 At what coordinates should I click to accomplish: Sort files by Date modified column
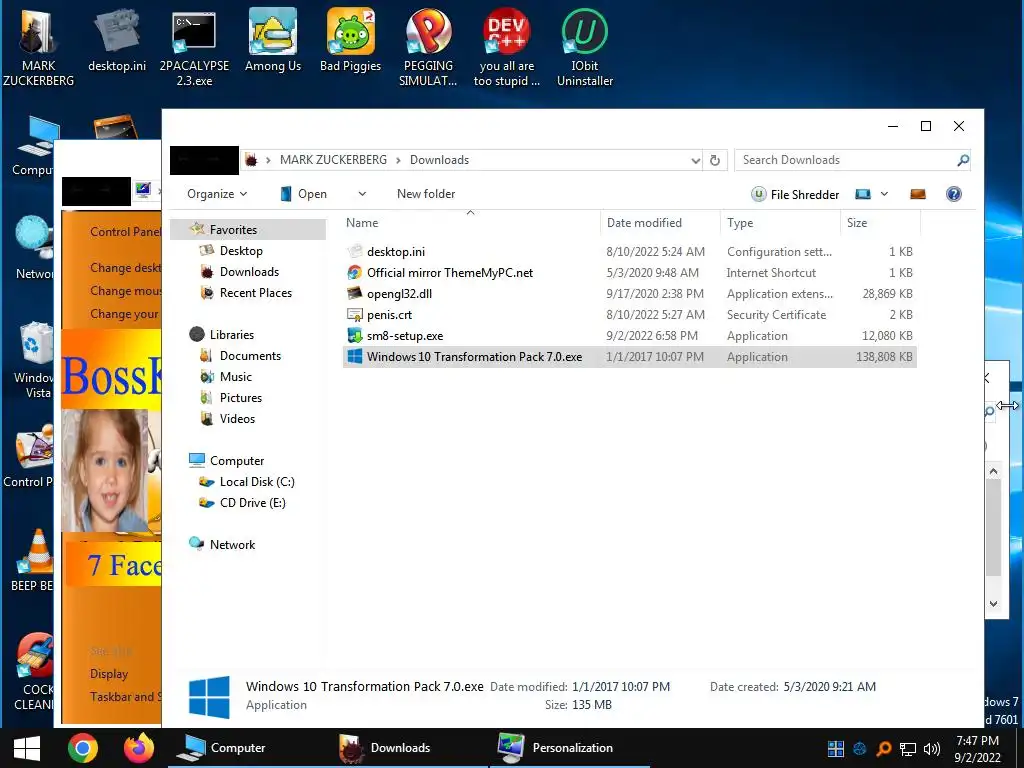point(660,223)
